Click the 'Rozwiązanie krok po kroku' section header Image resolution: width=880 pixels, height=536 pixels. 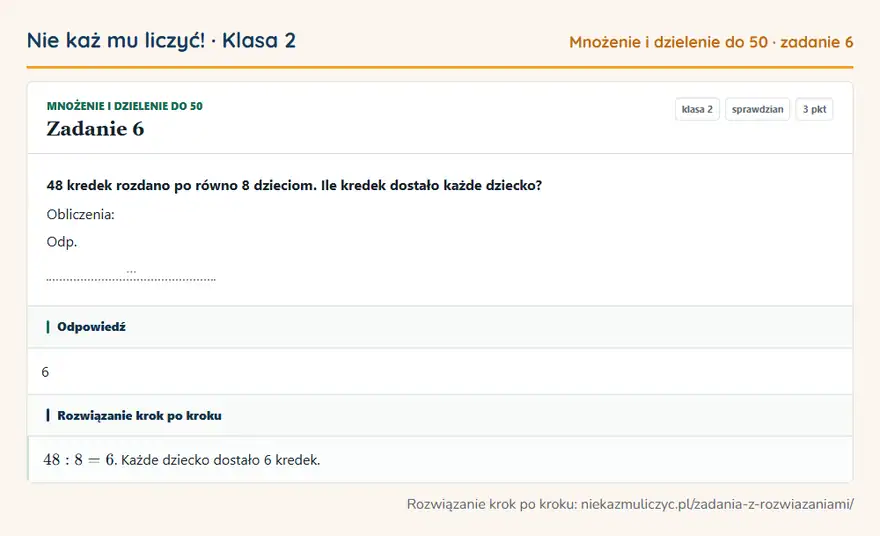(x=440, y=415)
